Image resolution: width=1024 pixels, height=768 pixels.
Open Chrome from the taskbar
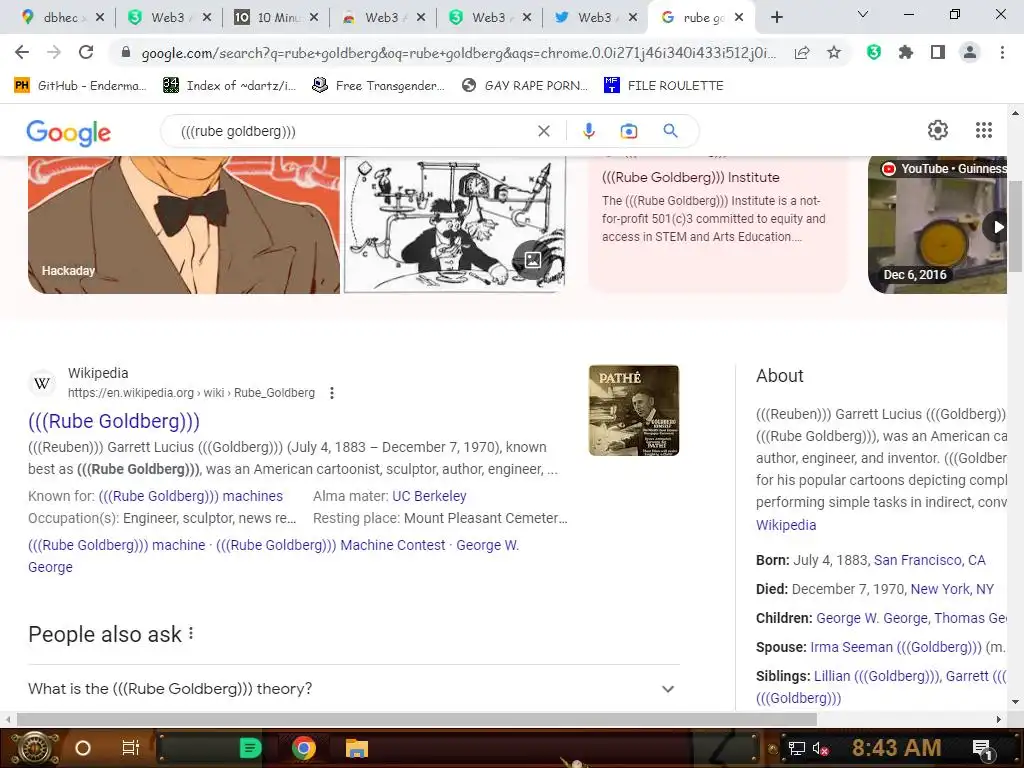click(304, 748)
